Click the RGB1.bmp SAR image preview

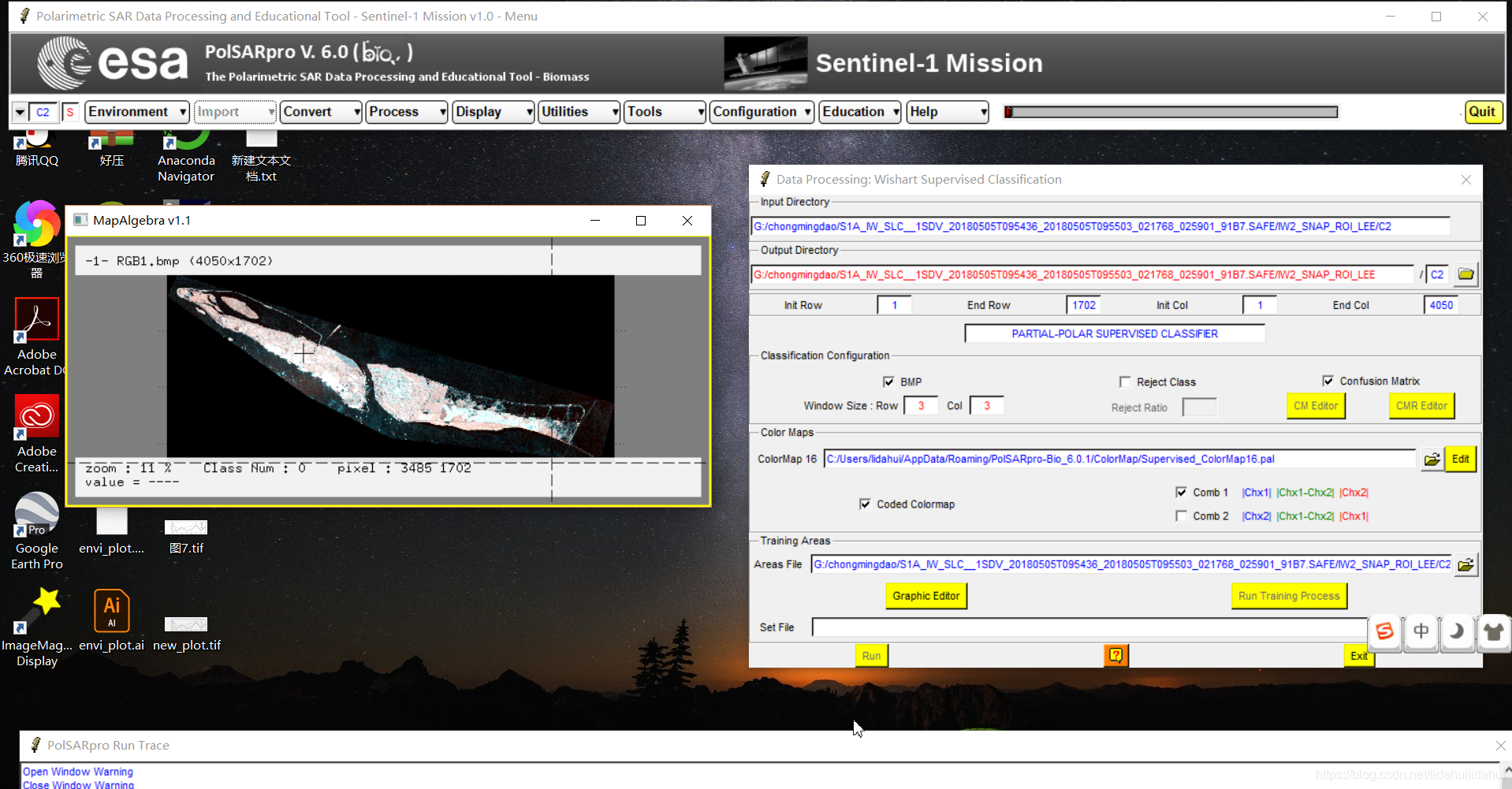(390, 366)
